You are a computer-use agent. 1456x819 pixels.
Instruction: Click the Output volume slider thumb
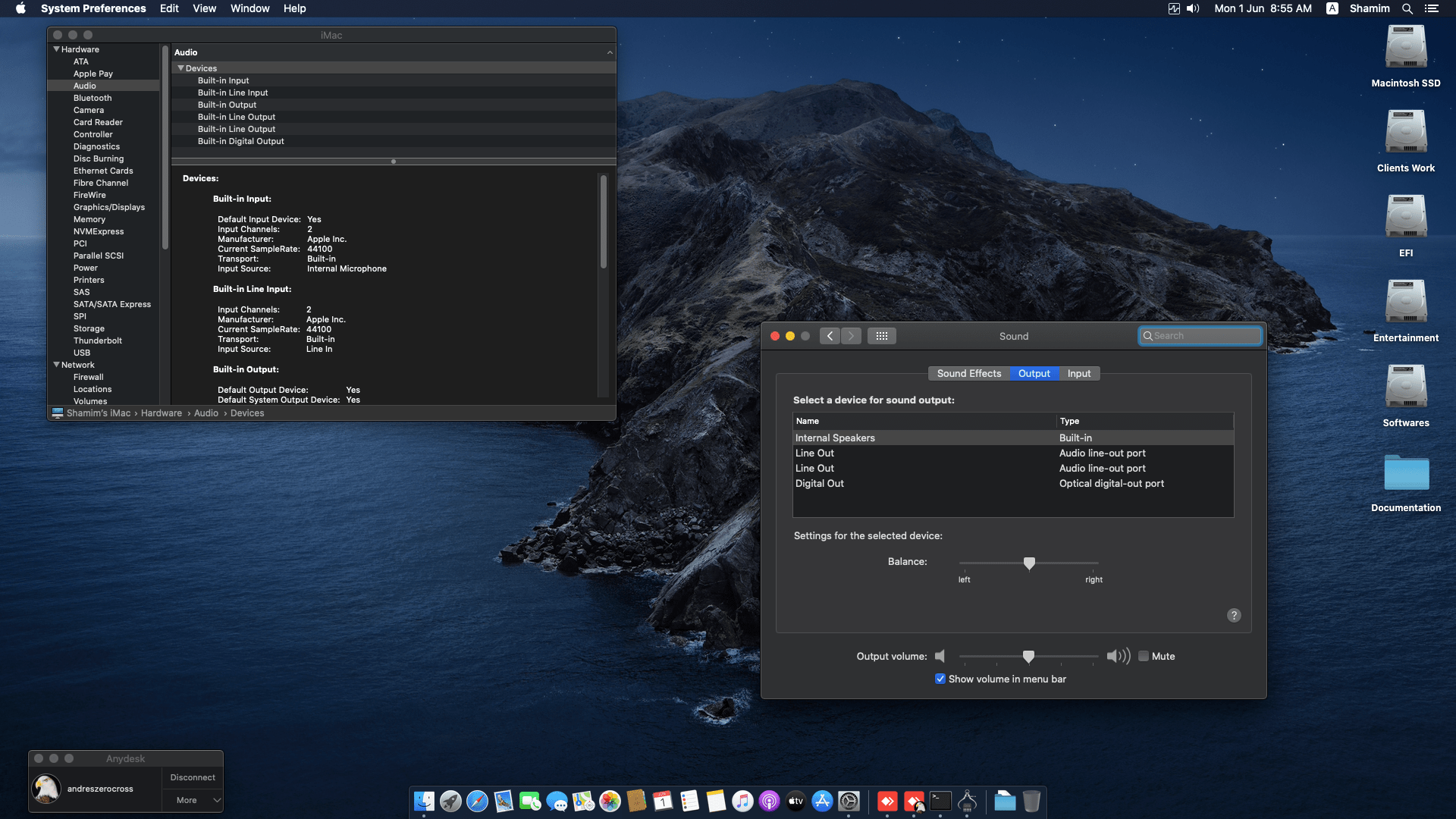[x=1028, y=656]
